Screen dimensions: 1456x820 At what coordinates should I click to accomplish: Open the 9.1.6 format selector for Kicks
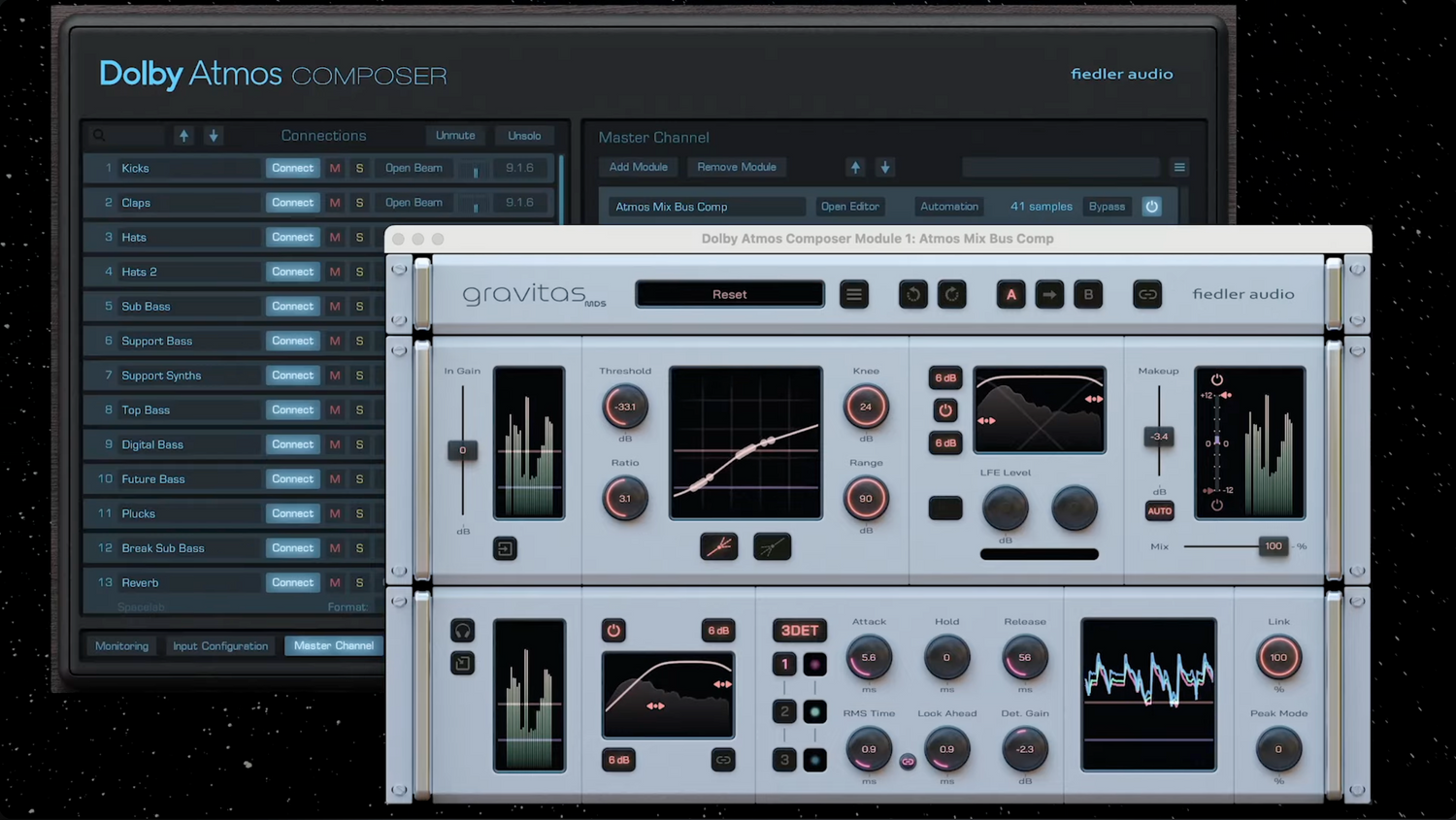pyautogui.click(x=519, y=168)
